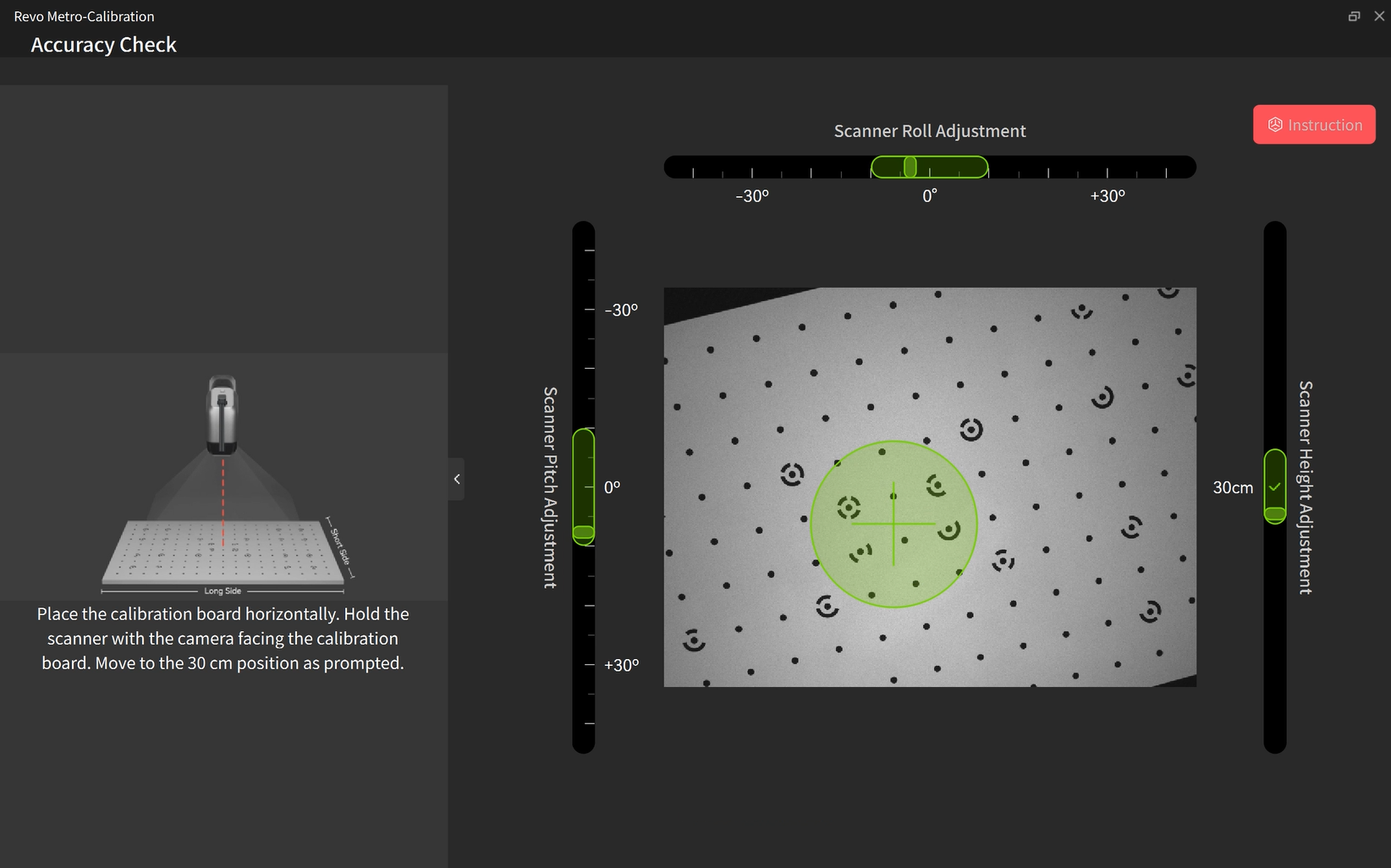The image size is (1391, 868).
Task: Collapse the left guide panel chevron
Action: click(457, 479)
